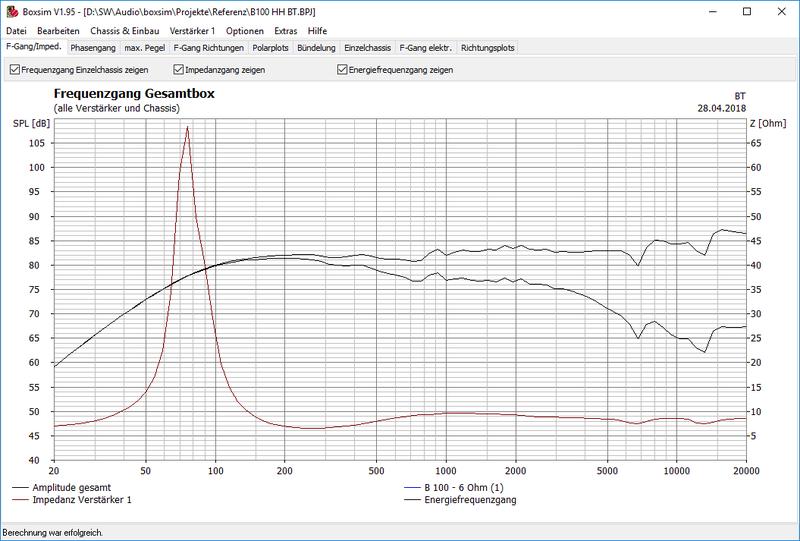Open the Bearbeiten menu
Screen dimensions: 800x541
(58, 31)
